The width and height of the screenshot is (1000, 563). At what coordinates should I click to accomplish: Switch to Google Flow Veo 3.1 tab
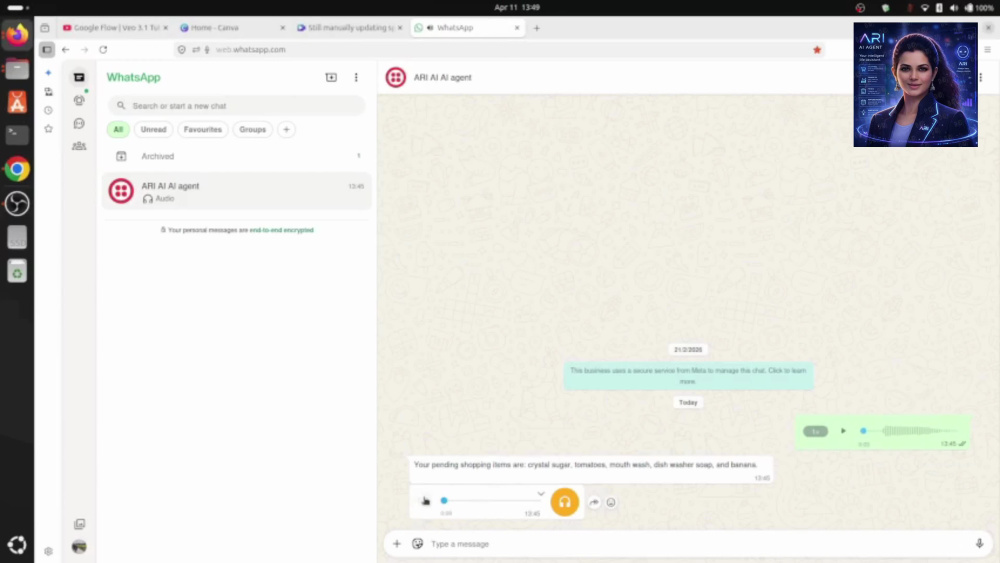point(115,27)
